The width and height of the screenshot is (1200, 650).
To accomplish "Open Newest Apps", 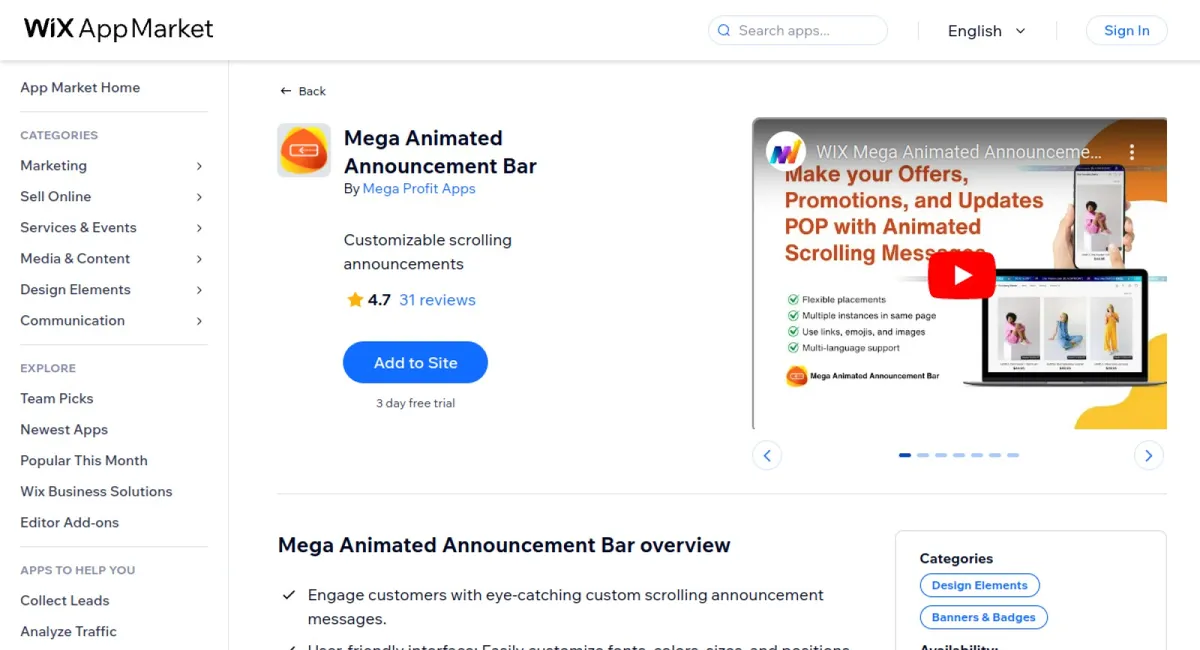I will [x=64, y=429].
